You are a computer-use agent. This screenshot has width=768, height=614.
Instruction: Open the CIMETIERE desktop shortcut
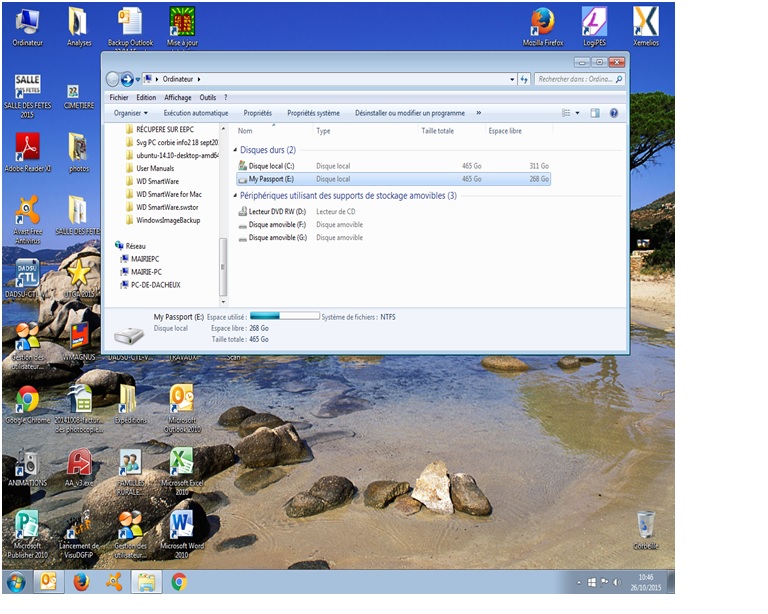[79, 96]
